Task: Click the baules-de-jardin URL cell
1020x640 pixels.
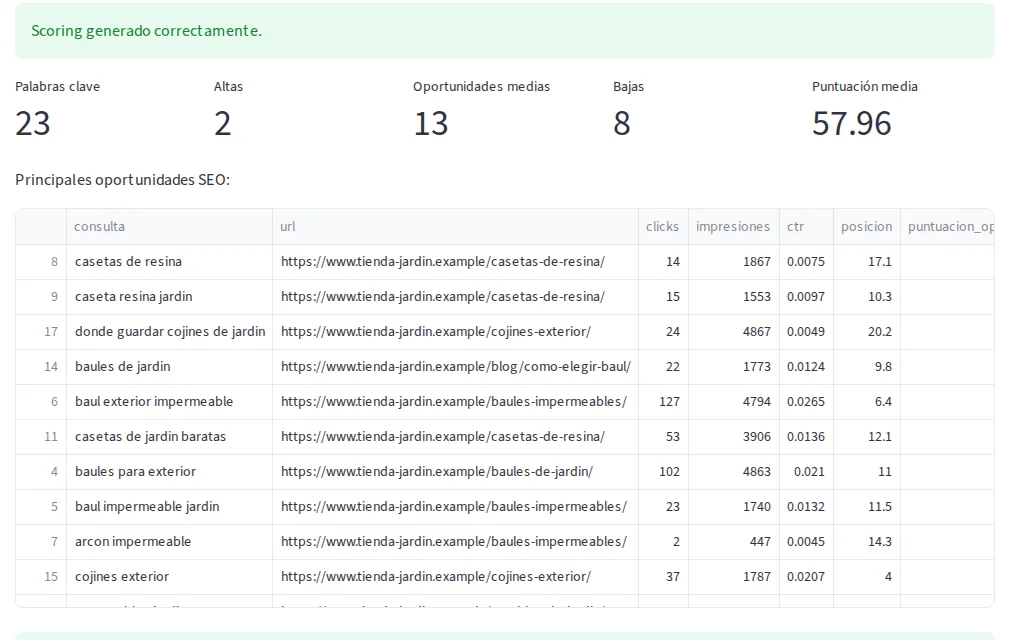Action: pyautogui.click(x=455, y=472)
